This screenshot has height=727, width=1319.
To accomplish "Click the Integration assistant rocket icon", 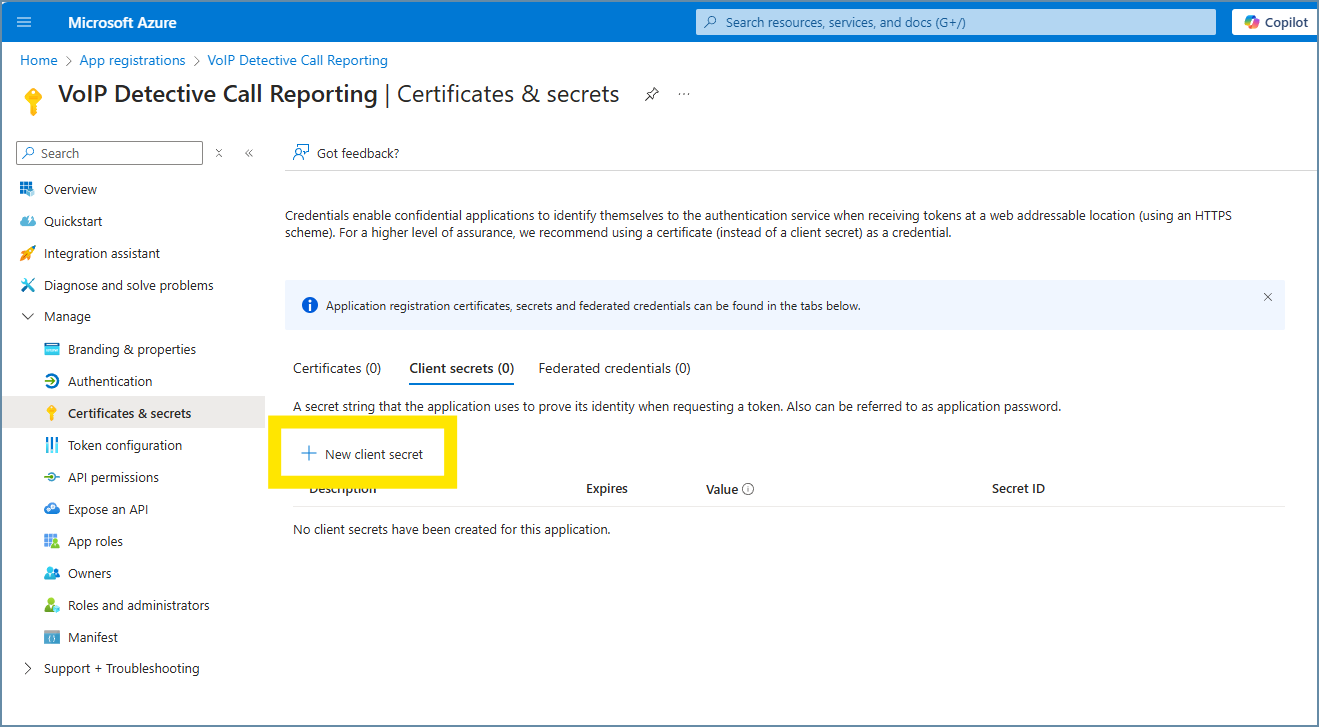I will pos(27,253).
